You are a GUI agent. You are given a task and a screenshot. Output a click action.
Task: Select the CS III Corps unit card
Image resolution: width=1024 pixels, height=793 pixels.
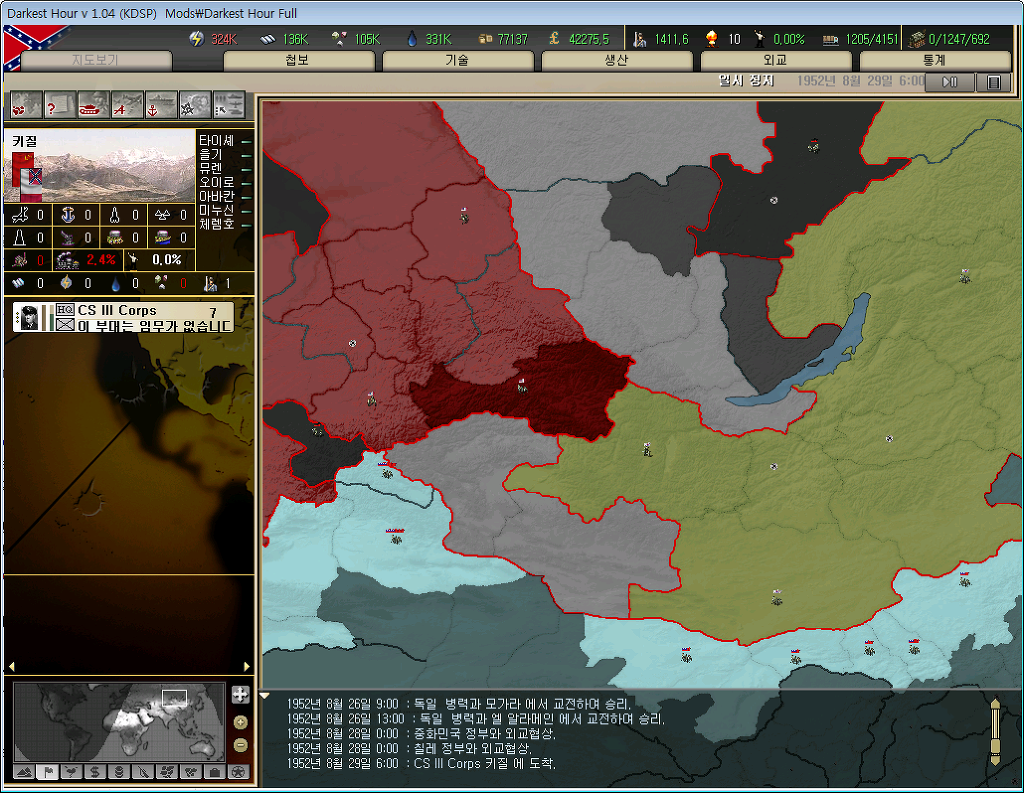[123, 317]
